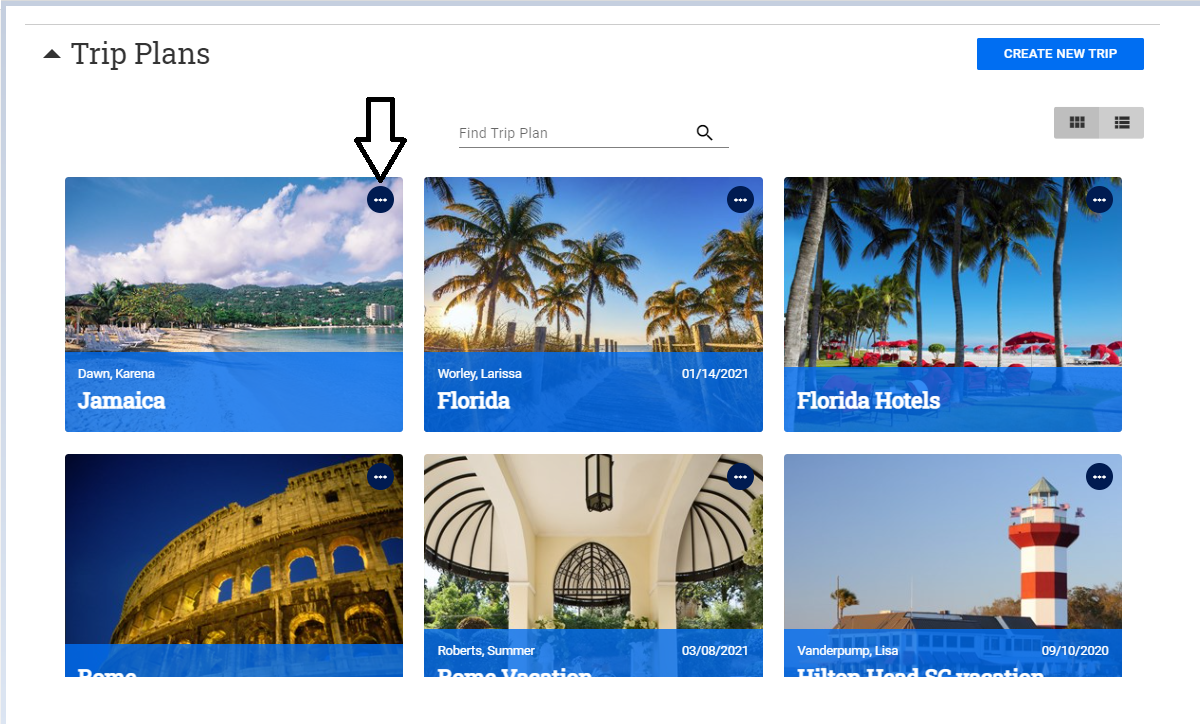Open the Florida card three-dot menu
Screen dimensions: 1200x724
[740, 200]
